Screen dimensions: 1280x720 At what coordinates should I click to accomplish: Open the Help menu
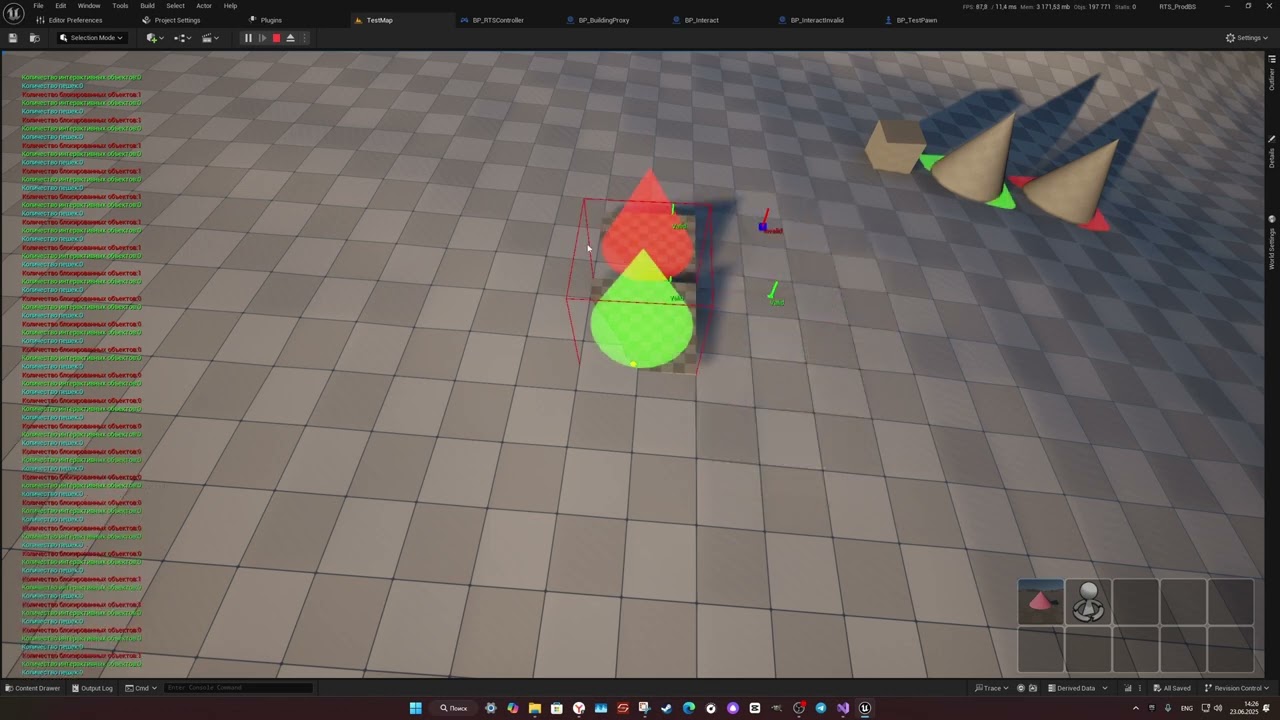click(x=230, y=6)
